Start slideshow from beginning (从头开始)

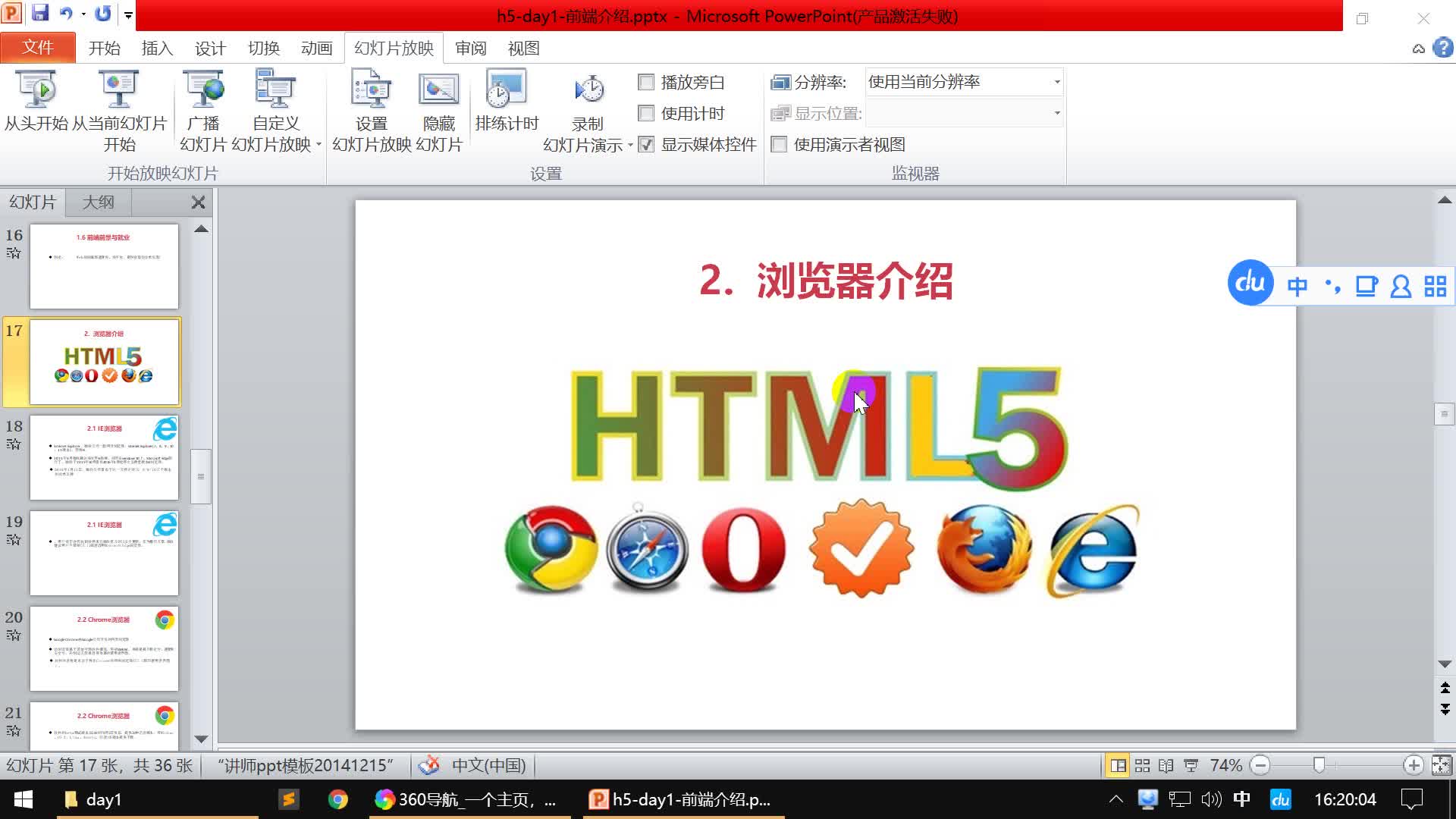(x=36, y=102)
